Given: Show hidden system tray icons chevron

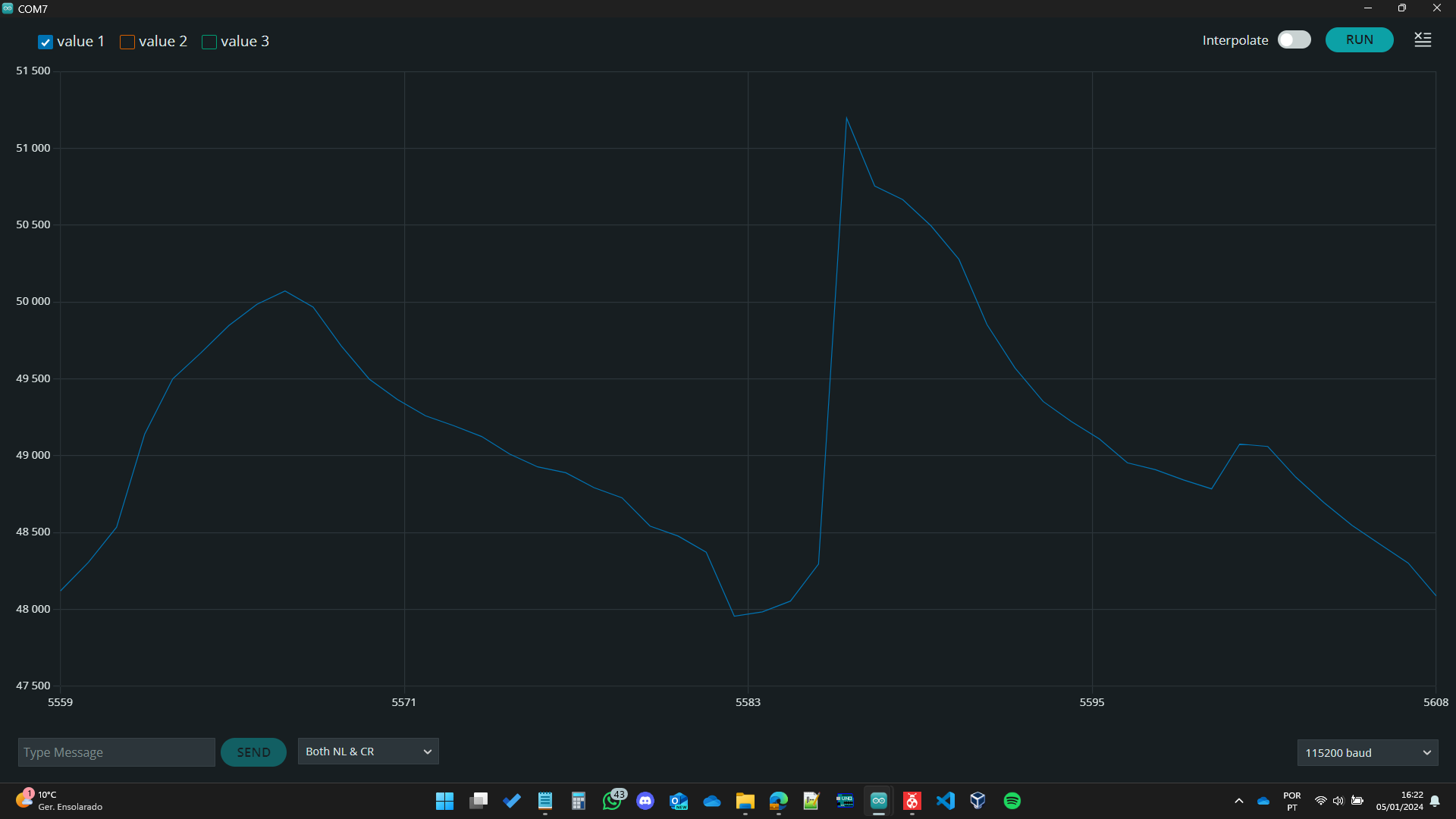Looking at the screenshot, I should pos(1239,801).
